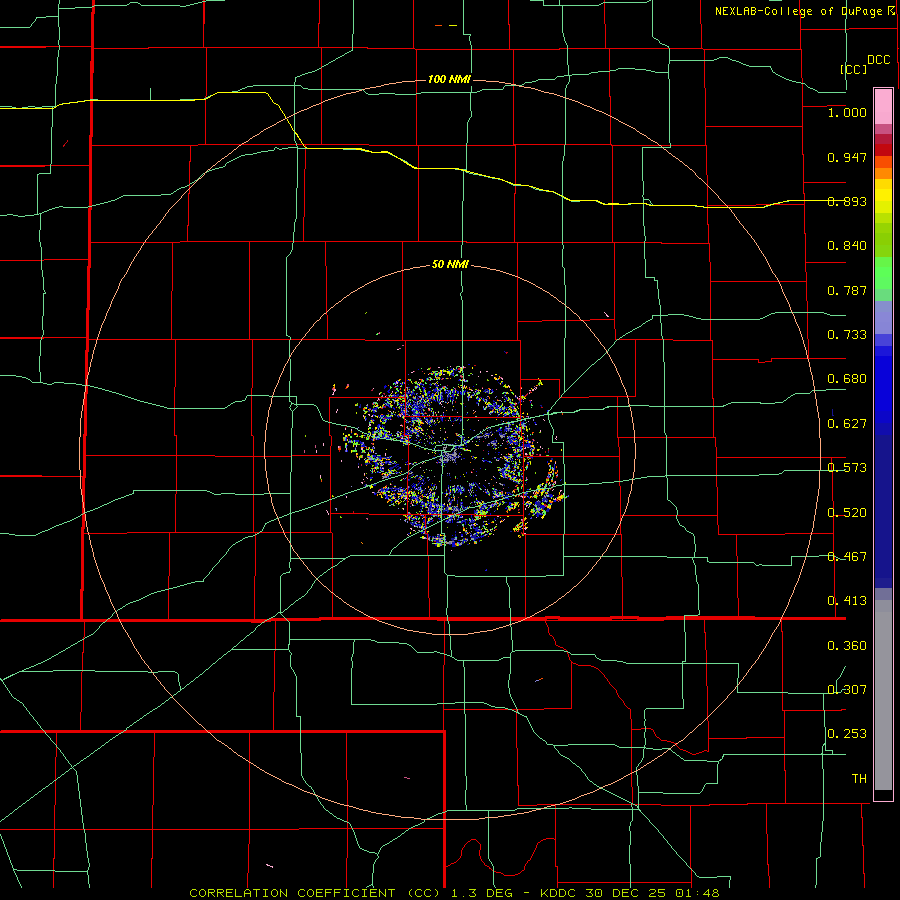Viewport: 900px width, 900px height.
Task: Pick the orange segment of the color bar
Action: [883, 173]
